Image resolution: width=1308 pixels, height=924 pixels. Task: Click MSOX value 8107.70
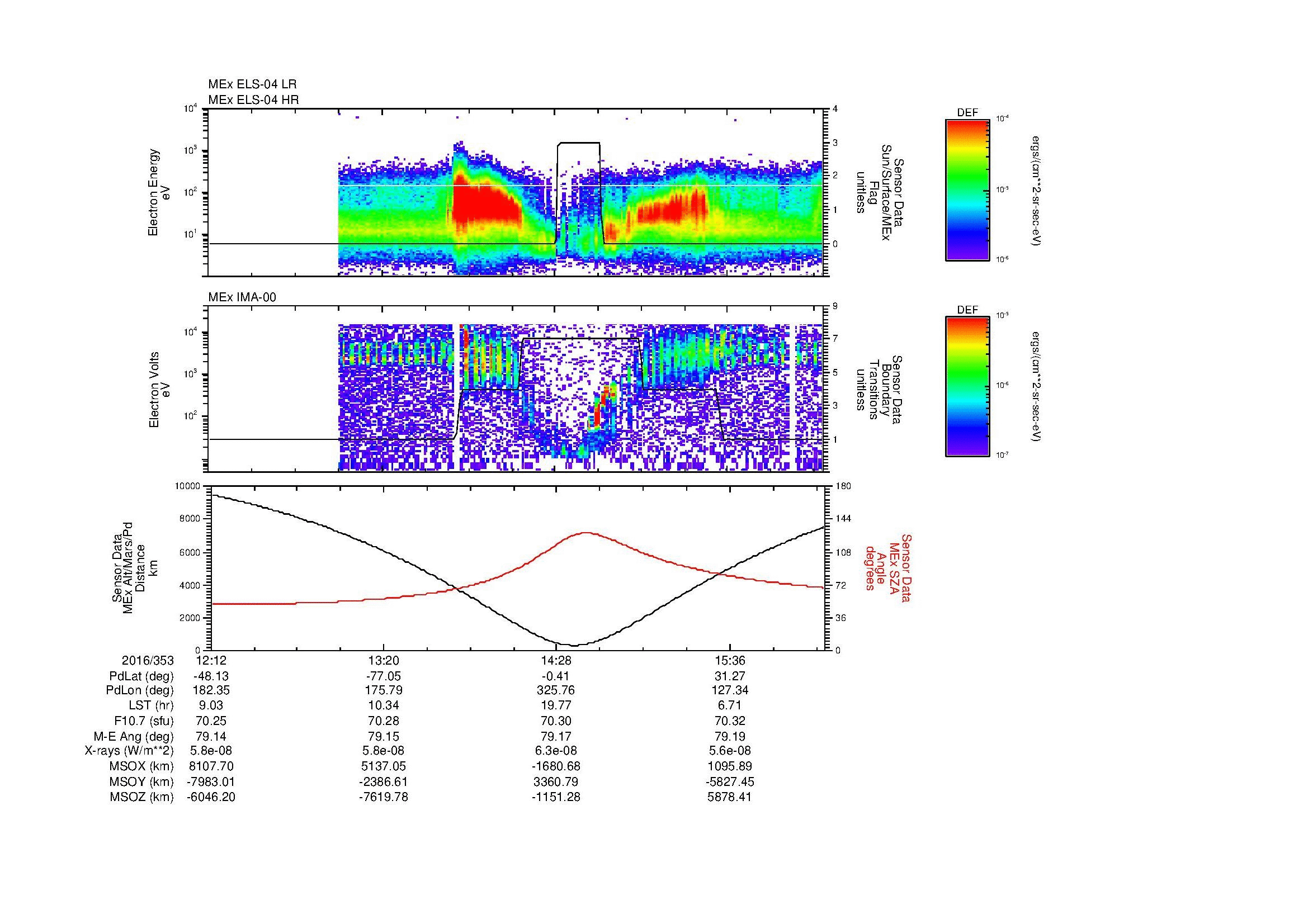click(211, 767)
